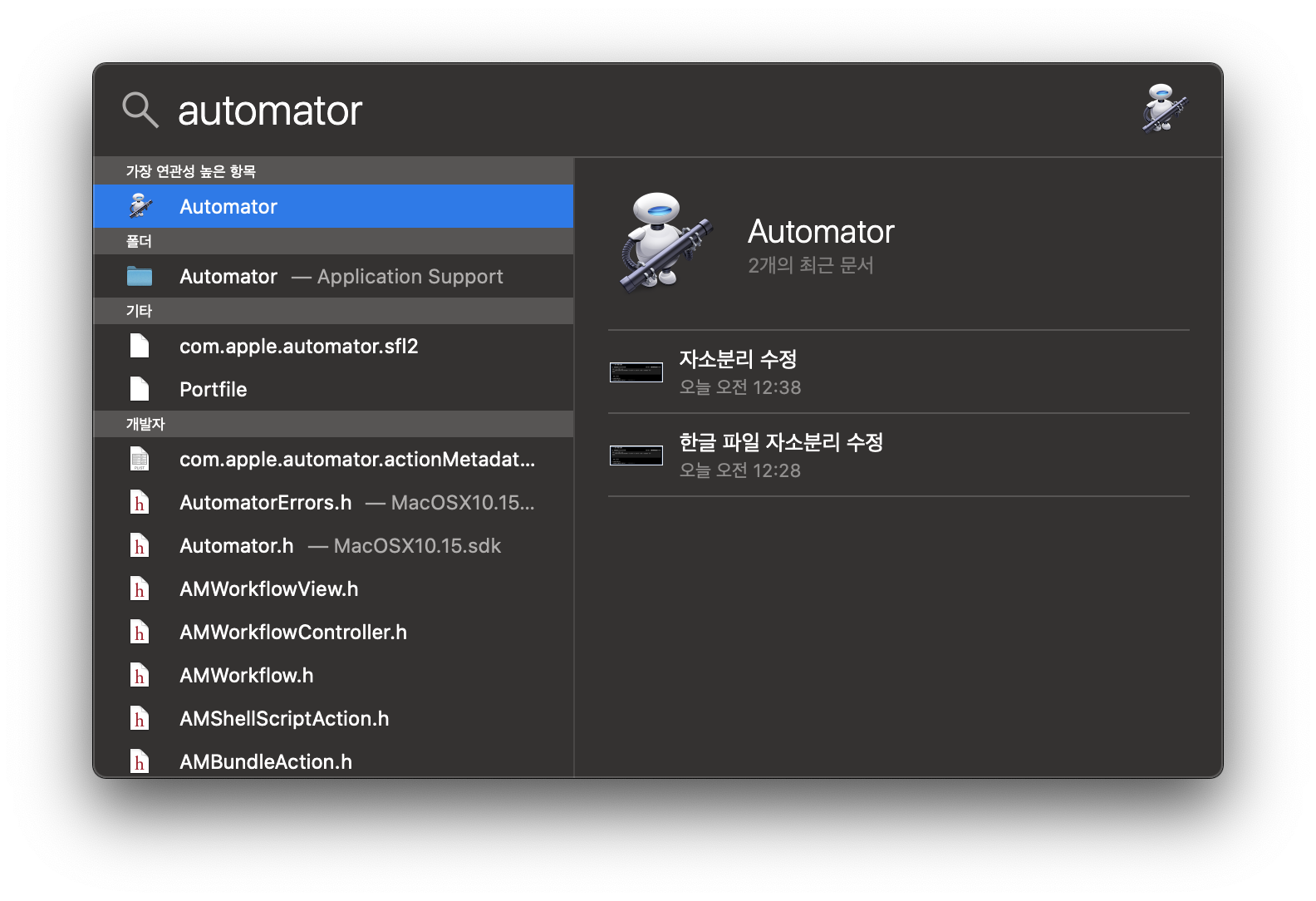This screenshot has height=901, width=1316.
Task: Click the Spotlight magnifying glass icon
Action: coord(140,110)
